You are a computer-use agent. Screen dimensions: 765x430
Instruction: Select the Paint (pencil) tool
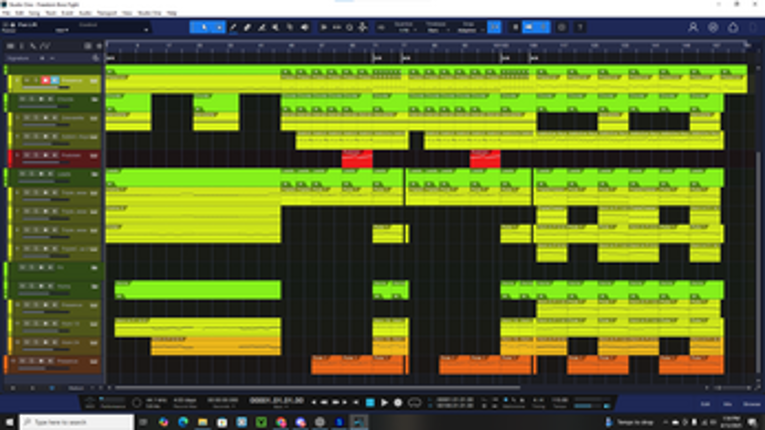click(234, 27)
